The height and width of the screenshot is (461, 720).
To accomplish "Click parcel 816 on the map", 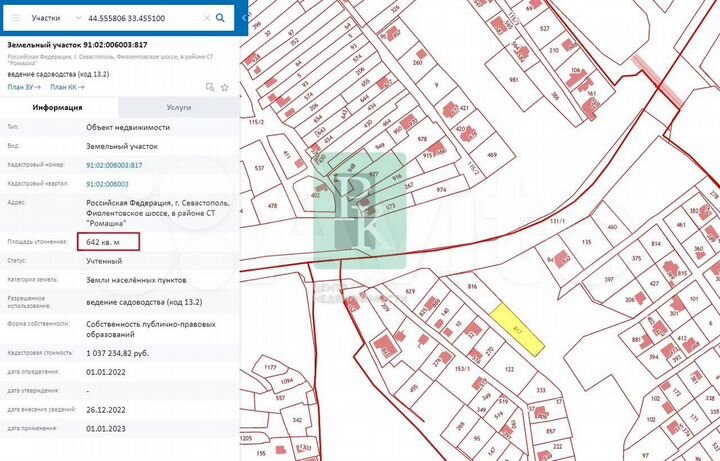I will (x=473, y=287).
